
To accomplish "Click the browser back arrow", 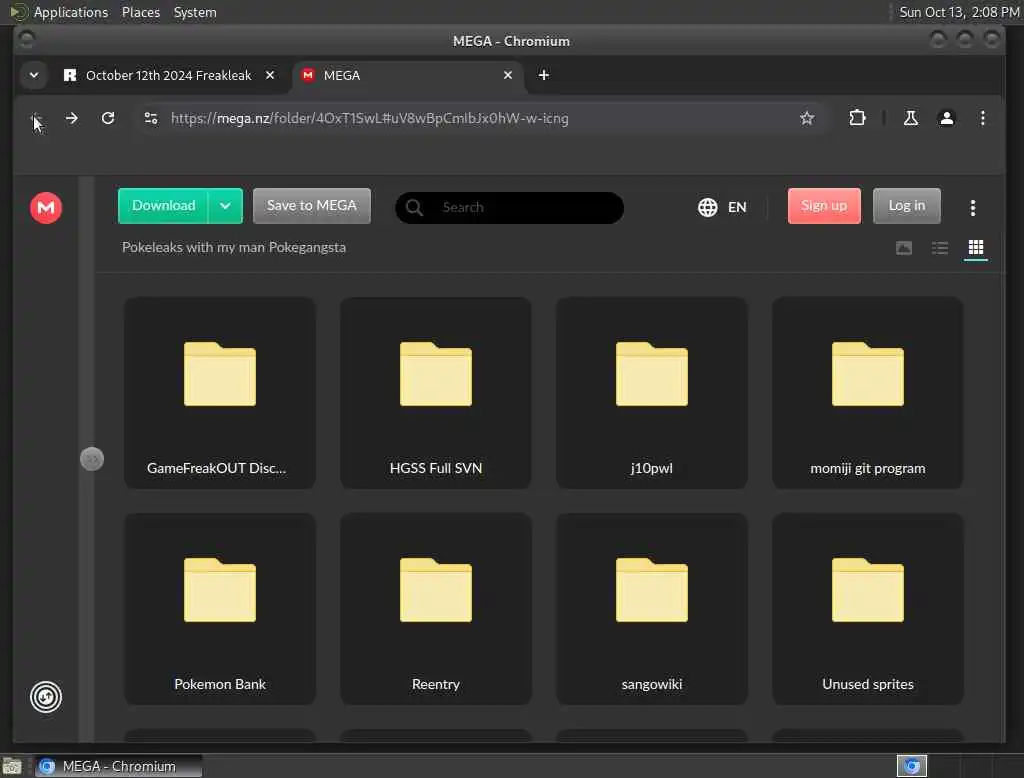I will (36, 118).
